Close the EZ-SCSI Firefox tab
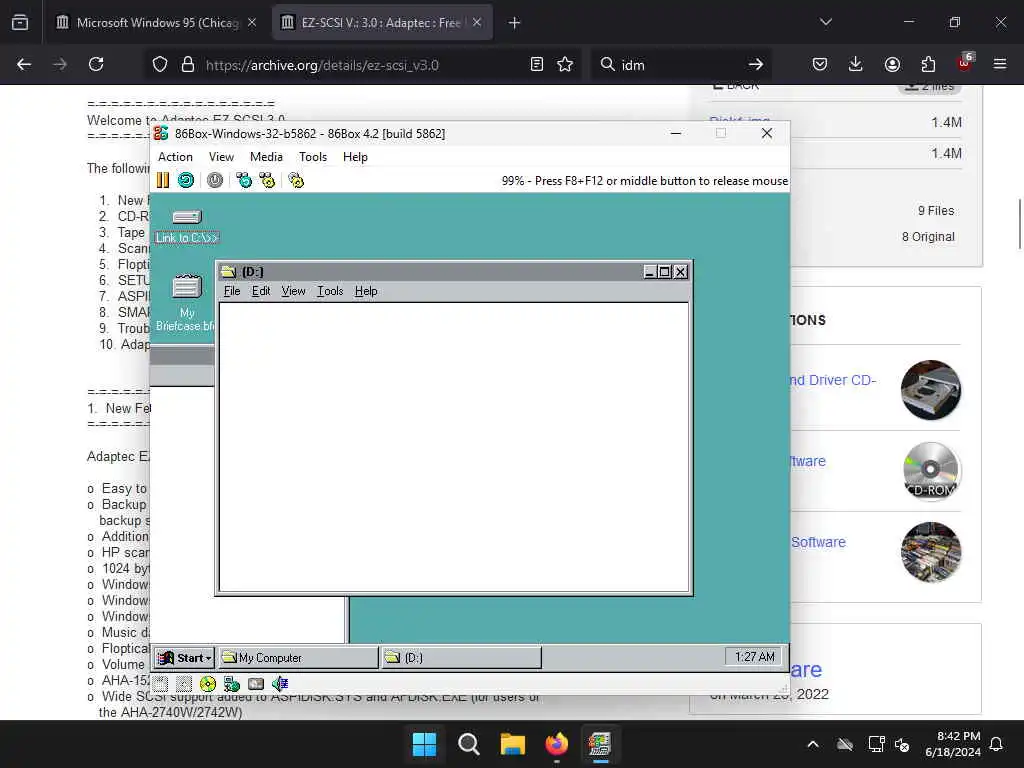This screenshot has height=768, width=1024. pos(477,22)
